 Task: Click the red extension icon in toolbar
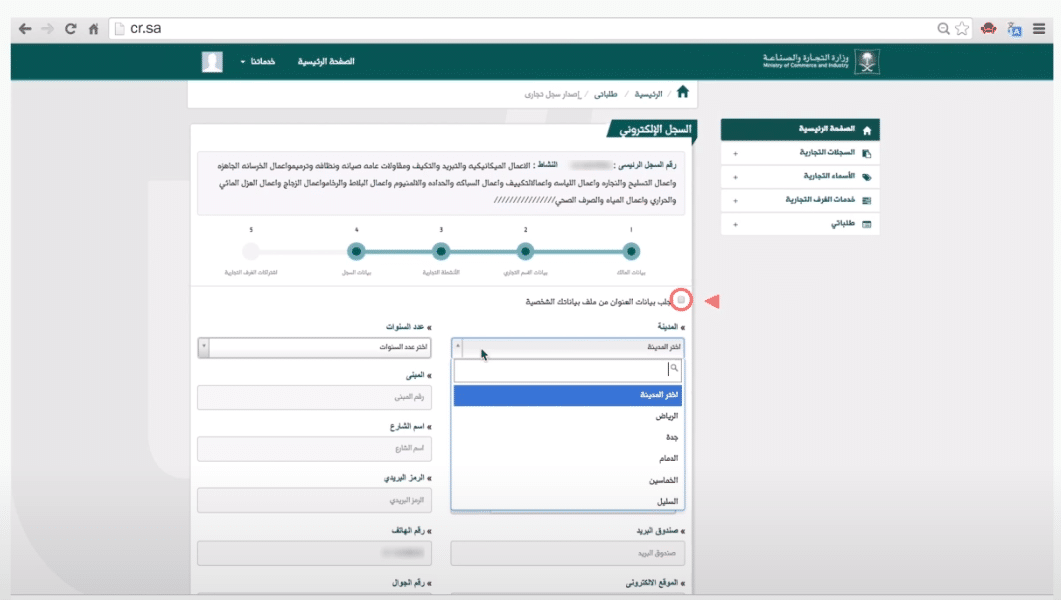pyautogui.click(x=989, y=28)
